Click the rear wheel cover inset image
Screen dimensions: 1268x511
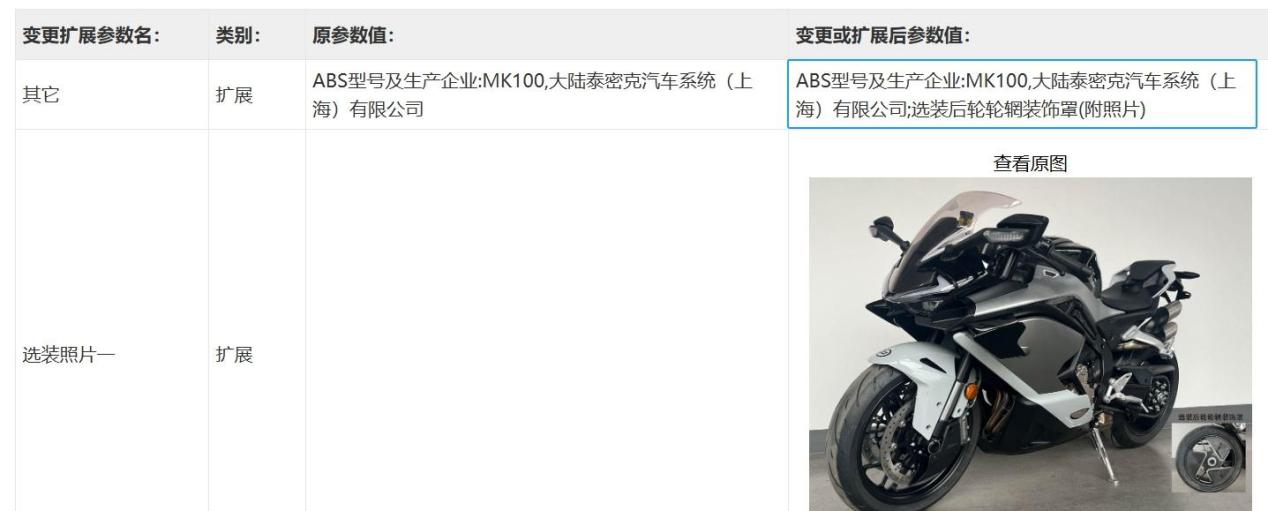pyautogui.click(x=1209, y=457)
